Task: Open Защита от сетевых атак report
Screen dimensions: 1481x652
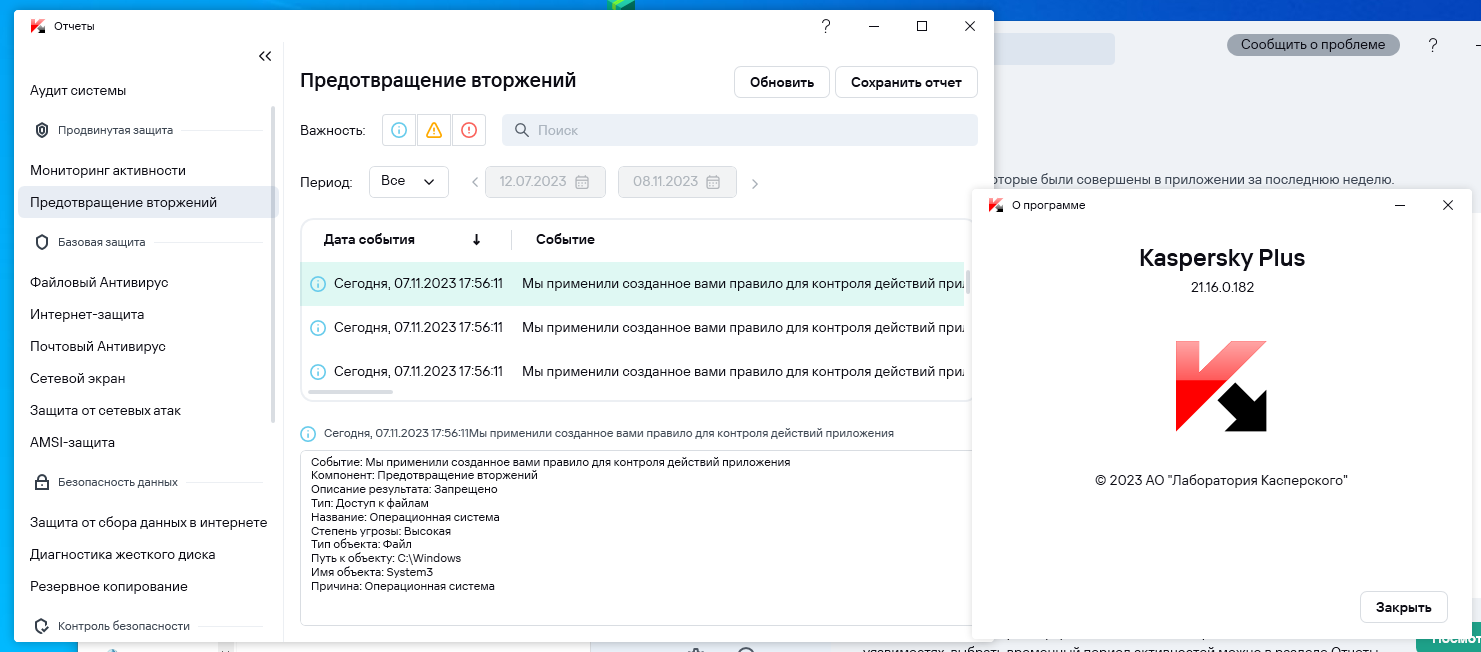Action: point(106,410)
